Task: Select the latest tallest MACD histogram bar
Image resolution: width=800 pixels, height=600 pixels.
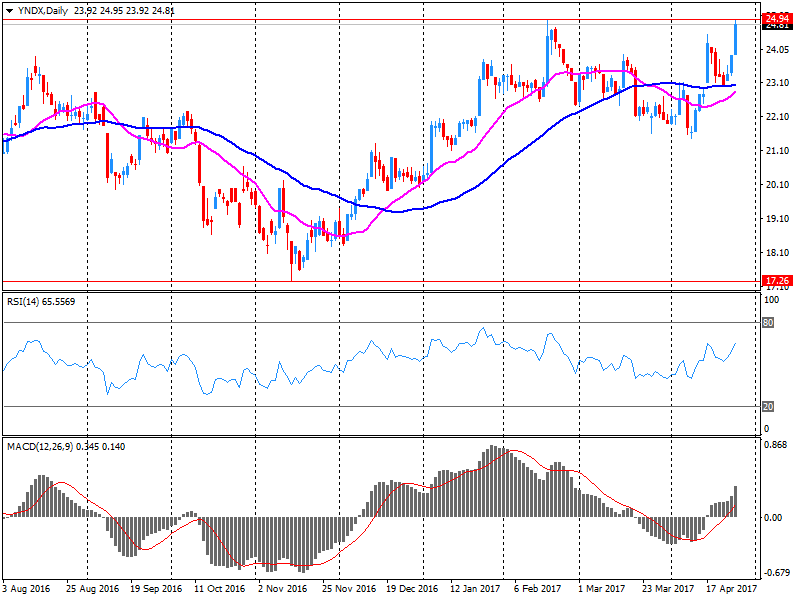Action: click(x=736, y=502)
